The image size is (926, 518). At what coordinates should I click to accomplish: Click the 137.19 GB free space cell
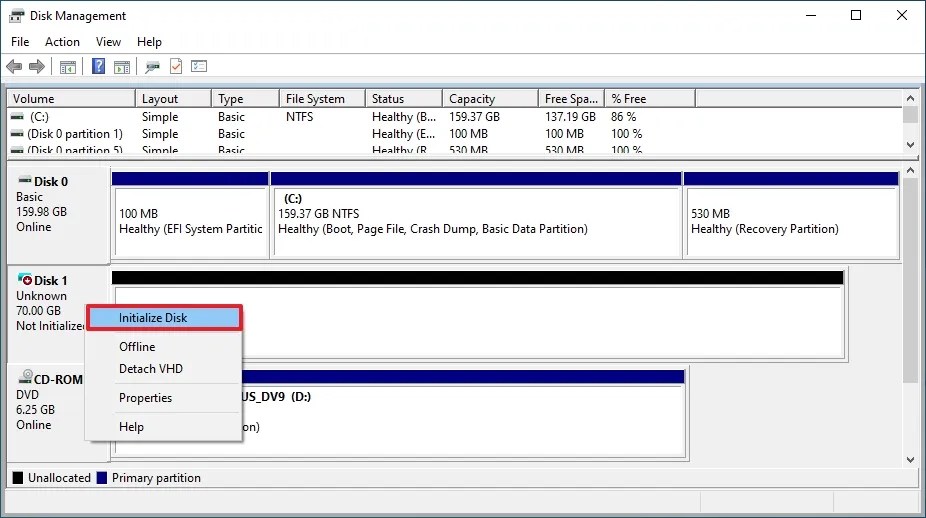pos(570,117)
